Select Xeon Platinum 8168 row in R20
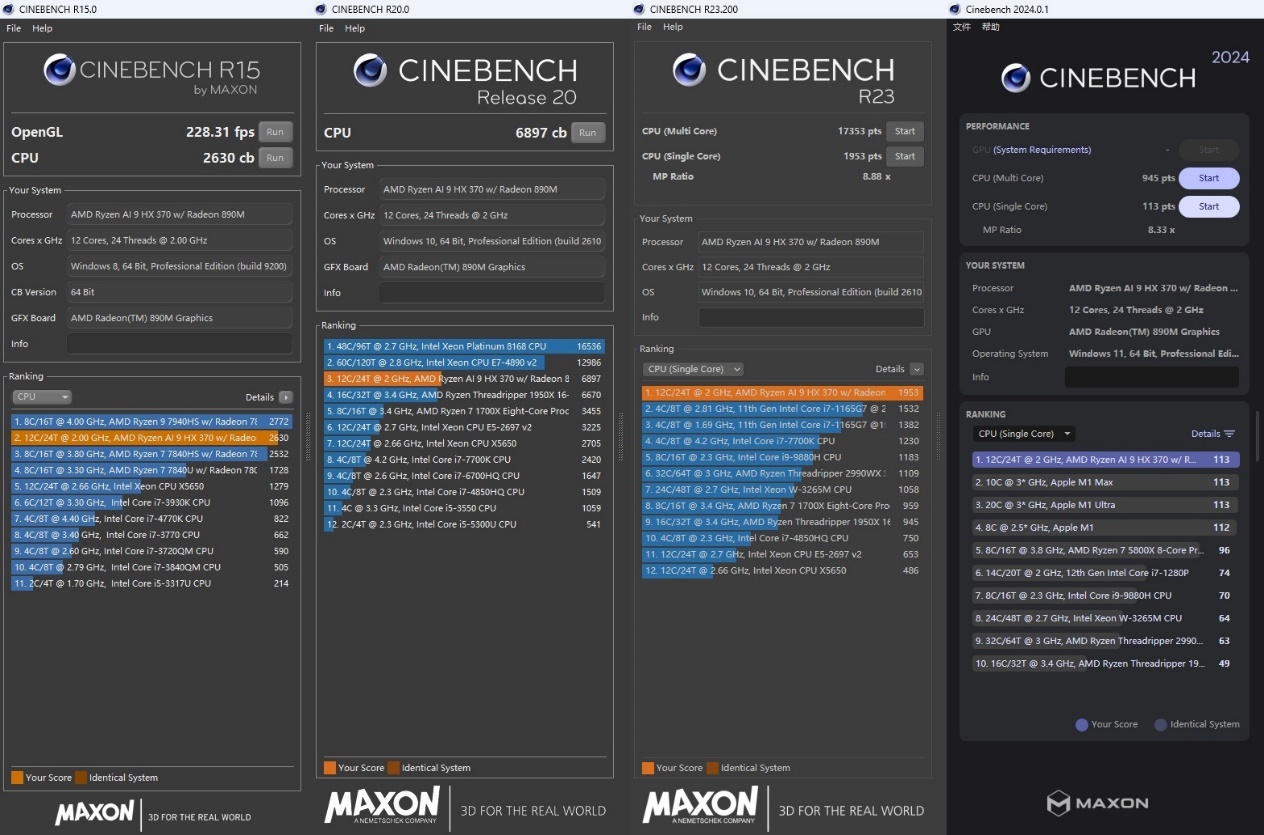Viewport: 1264px width, 835px height. coord(464,346)
